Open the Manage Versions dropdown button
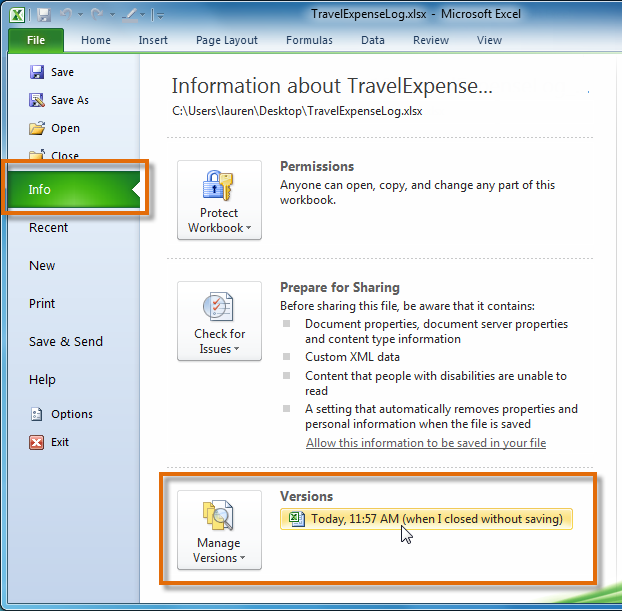 (x=219, y=530)
